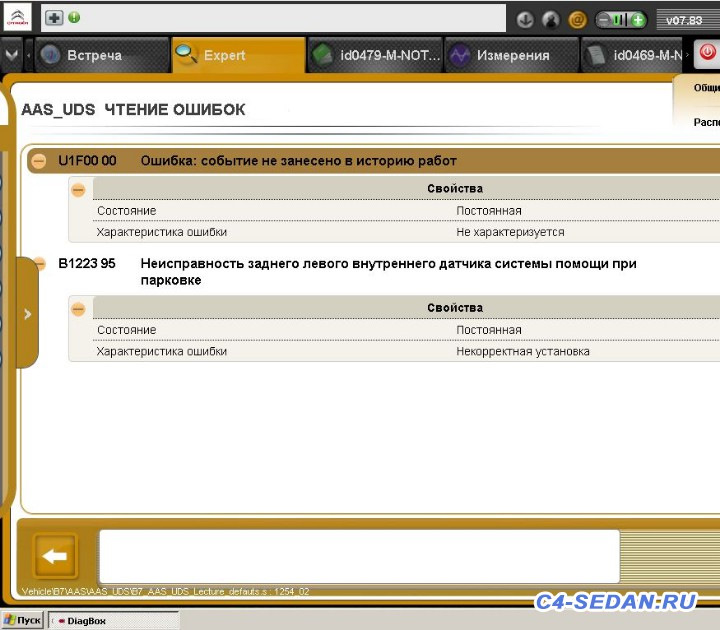Collapse properties table under U1F00 00

(x=78, y=189)
